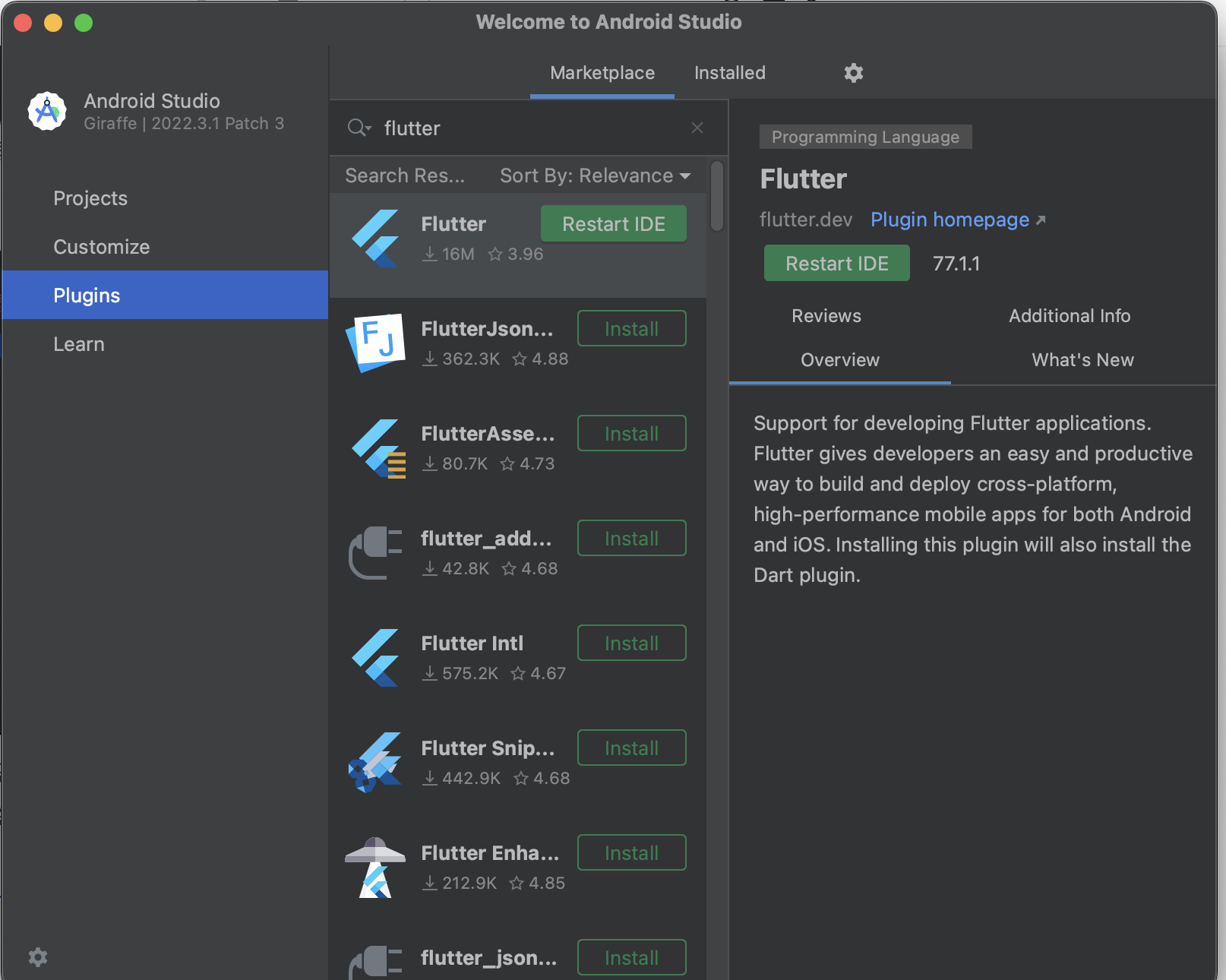Click Restart IDE in Flutter list row
The image size is (1226, 980).
614,224
